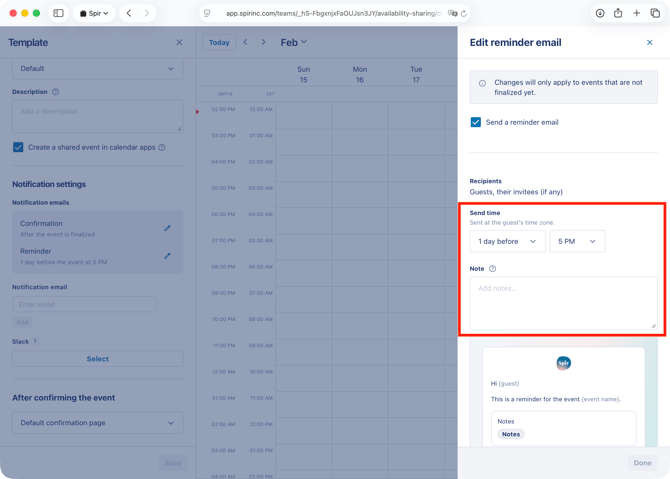Click the Safari share icon
The image size is (670, 479).
click(618, 13)
